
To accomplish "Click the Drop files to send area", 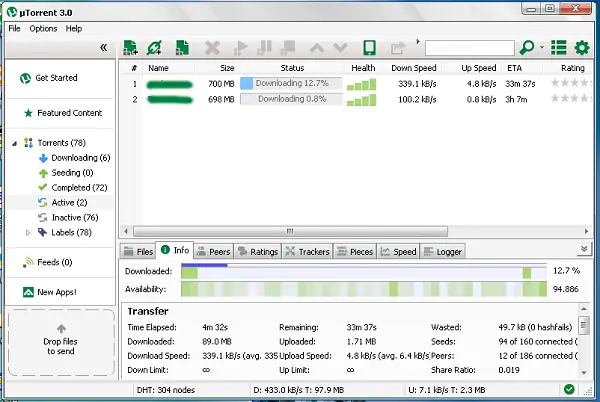I will coord(61,343).
